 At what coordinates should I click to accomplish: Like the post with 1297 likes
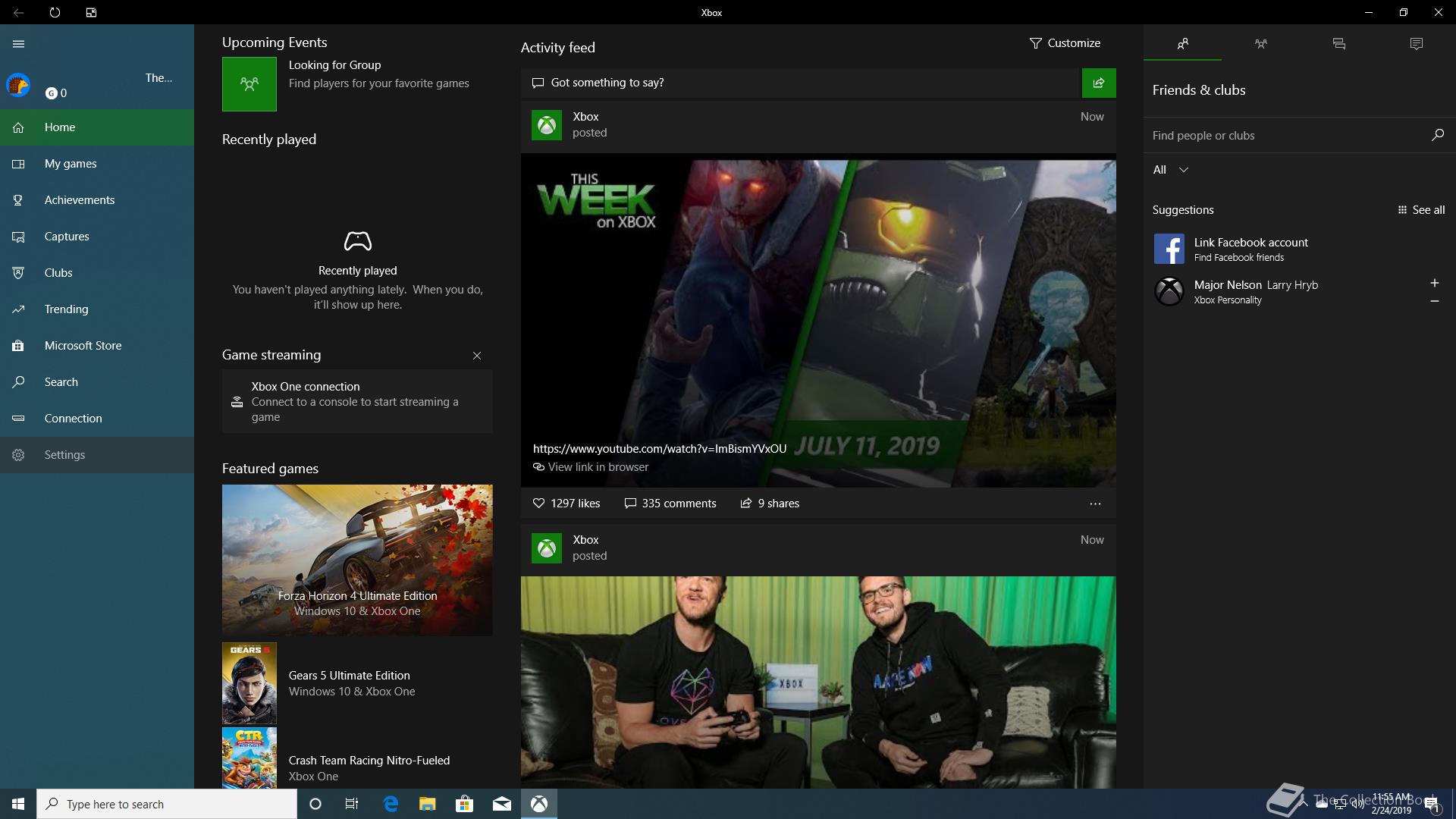click(x=566, y=504)
